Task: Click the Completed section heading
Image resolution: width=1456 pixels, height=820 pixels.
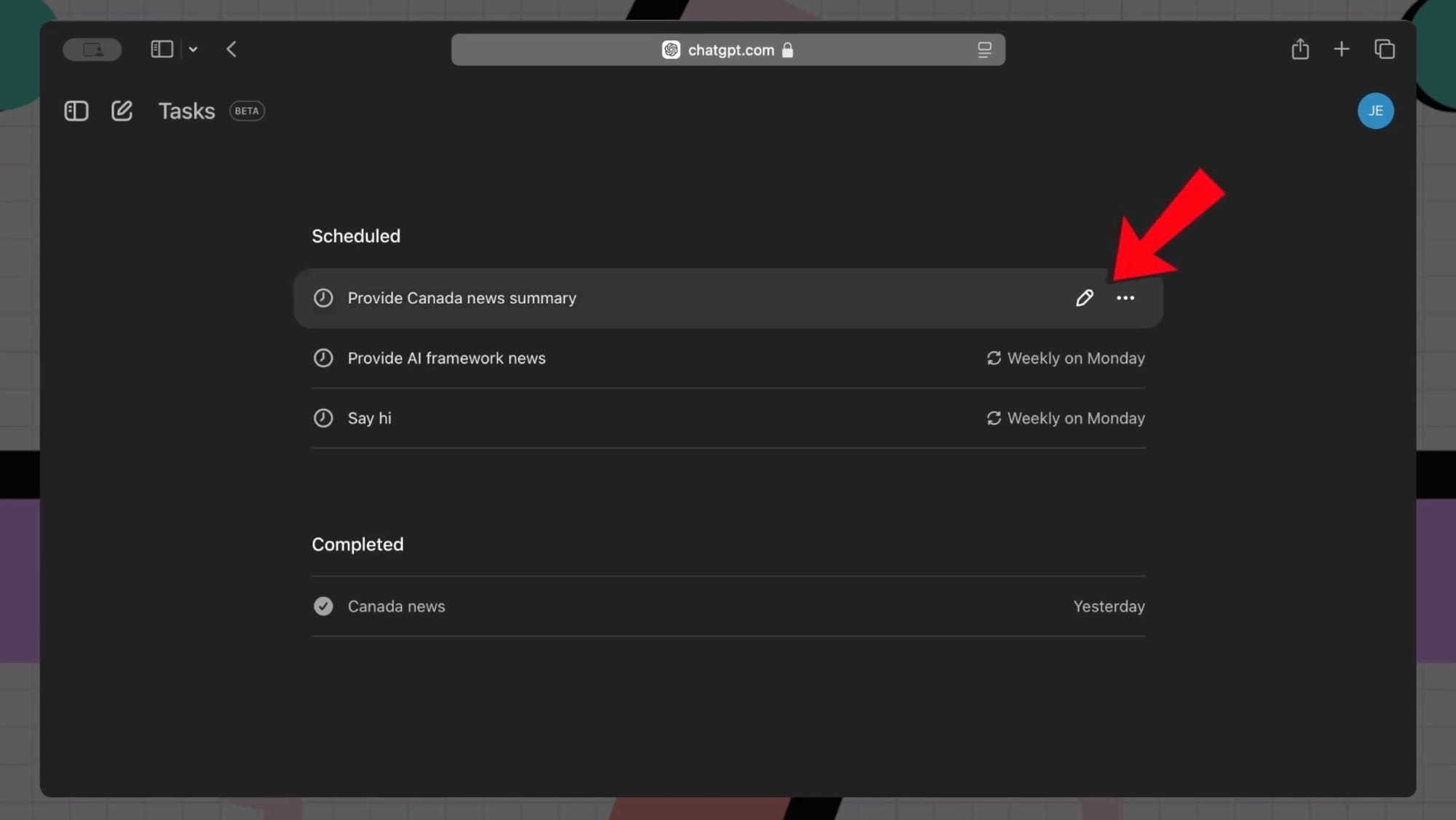Action: pos(357,544)
